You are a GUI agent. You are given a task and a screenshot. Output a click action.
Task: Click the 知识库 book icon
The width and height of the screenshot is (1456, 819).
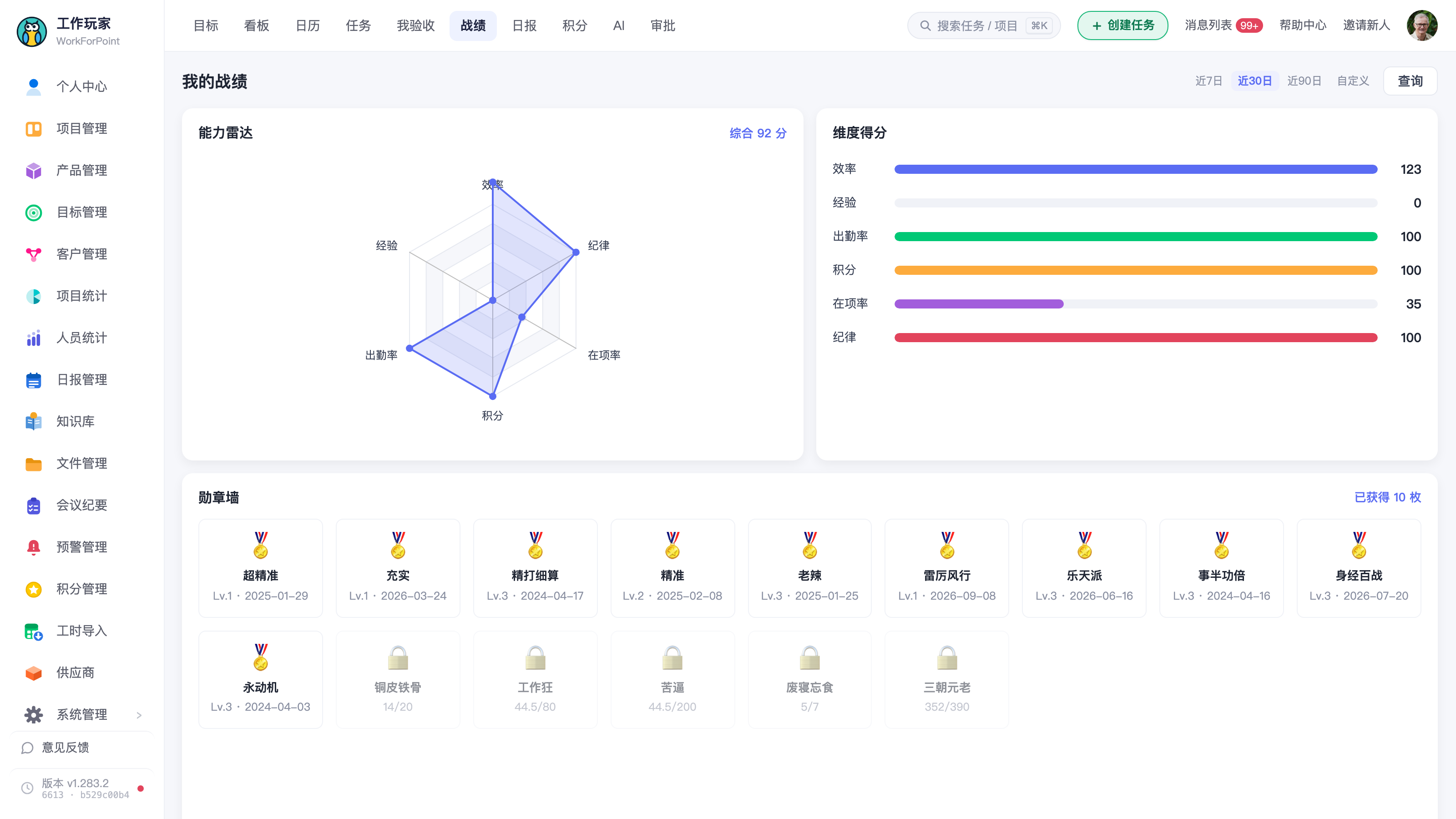click(33, 422)
